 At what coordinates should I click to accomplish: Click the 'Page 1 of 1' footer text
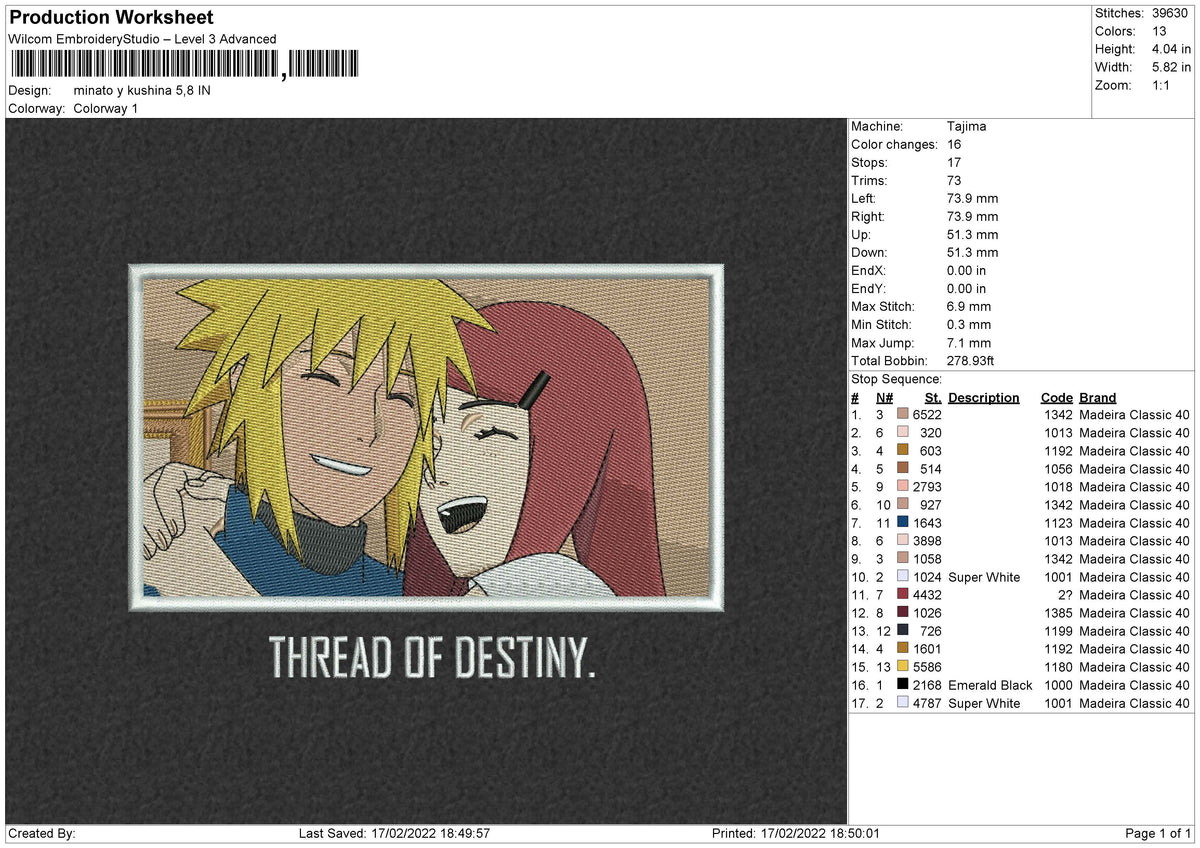point(1158,834)
